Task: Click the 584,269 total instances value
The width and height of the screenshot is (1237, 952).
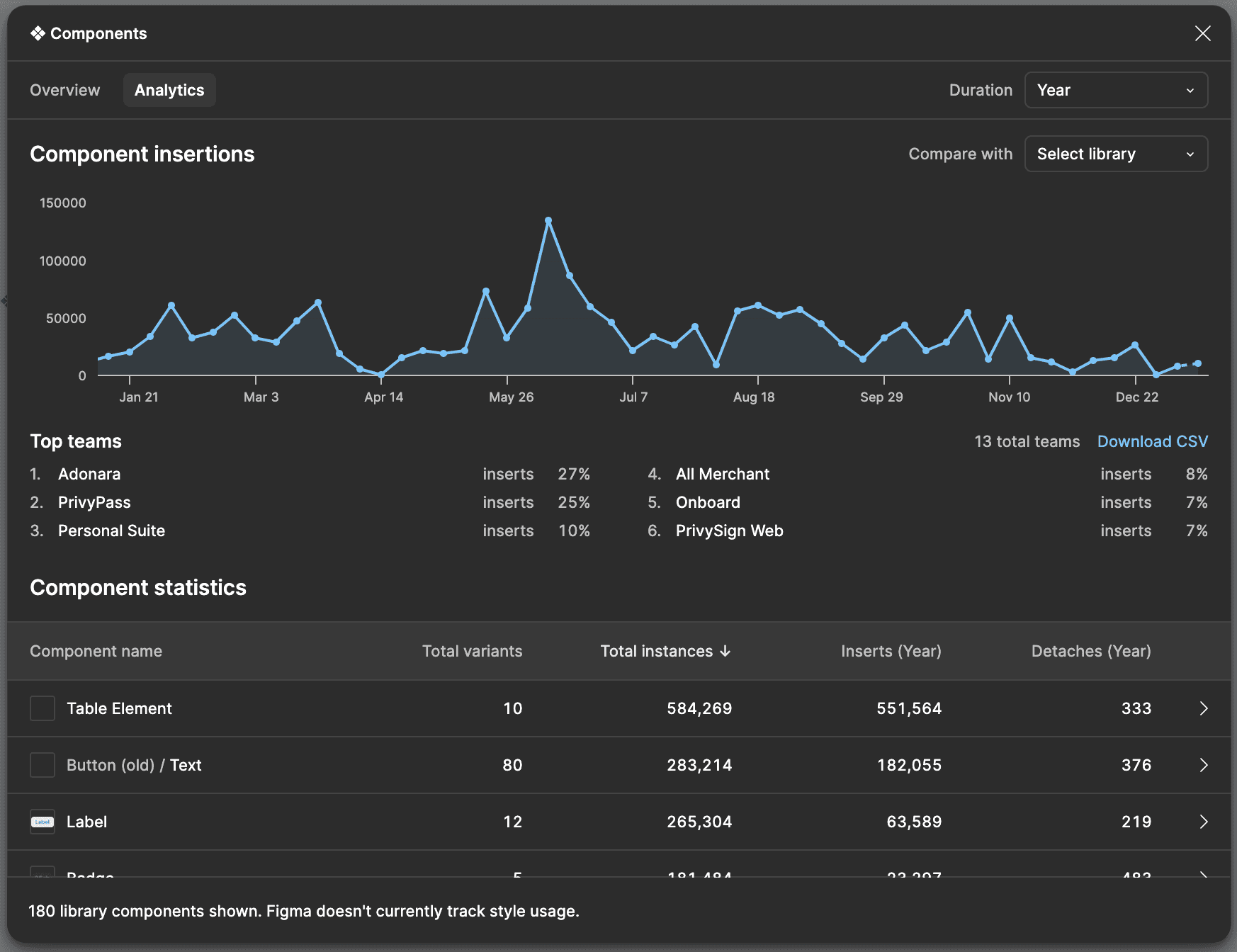Action: [x=699, y=708]
